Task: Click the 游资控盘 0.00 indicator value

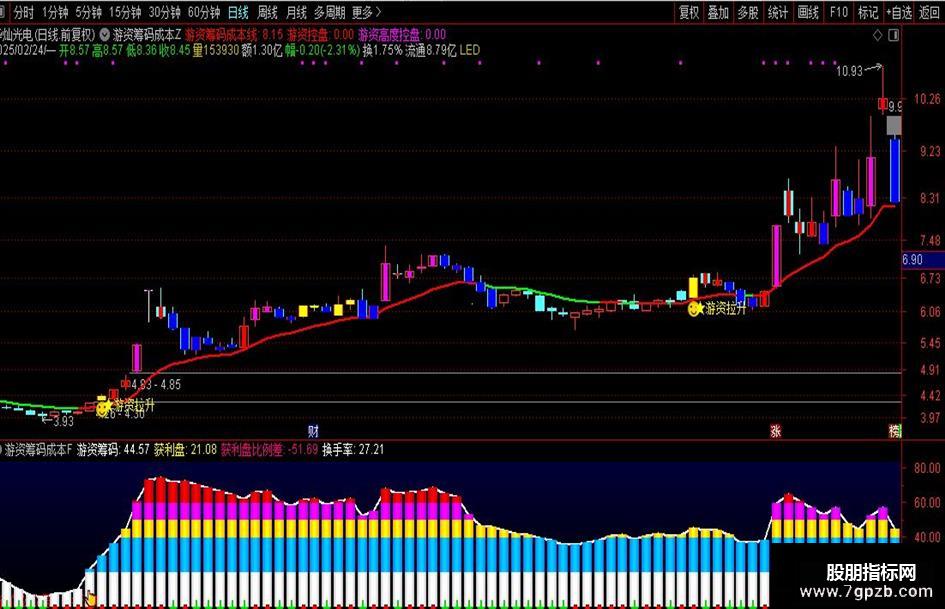Action: (321, 34)
